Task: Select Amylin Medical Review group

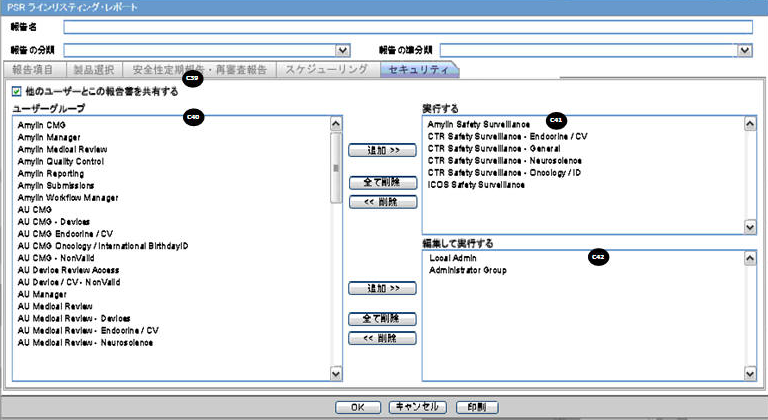Action: click(62, 149)
